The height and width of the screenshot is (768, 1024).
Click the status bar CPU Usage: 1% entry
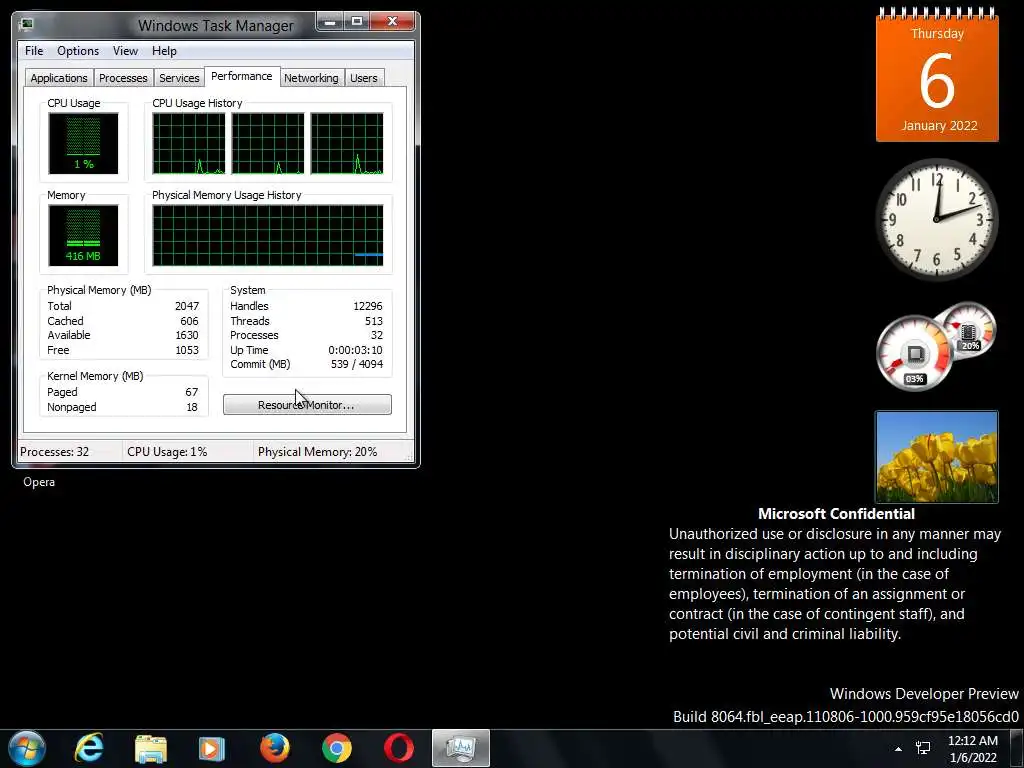coord(167,452)
